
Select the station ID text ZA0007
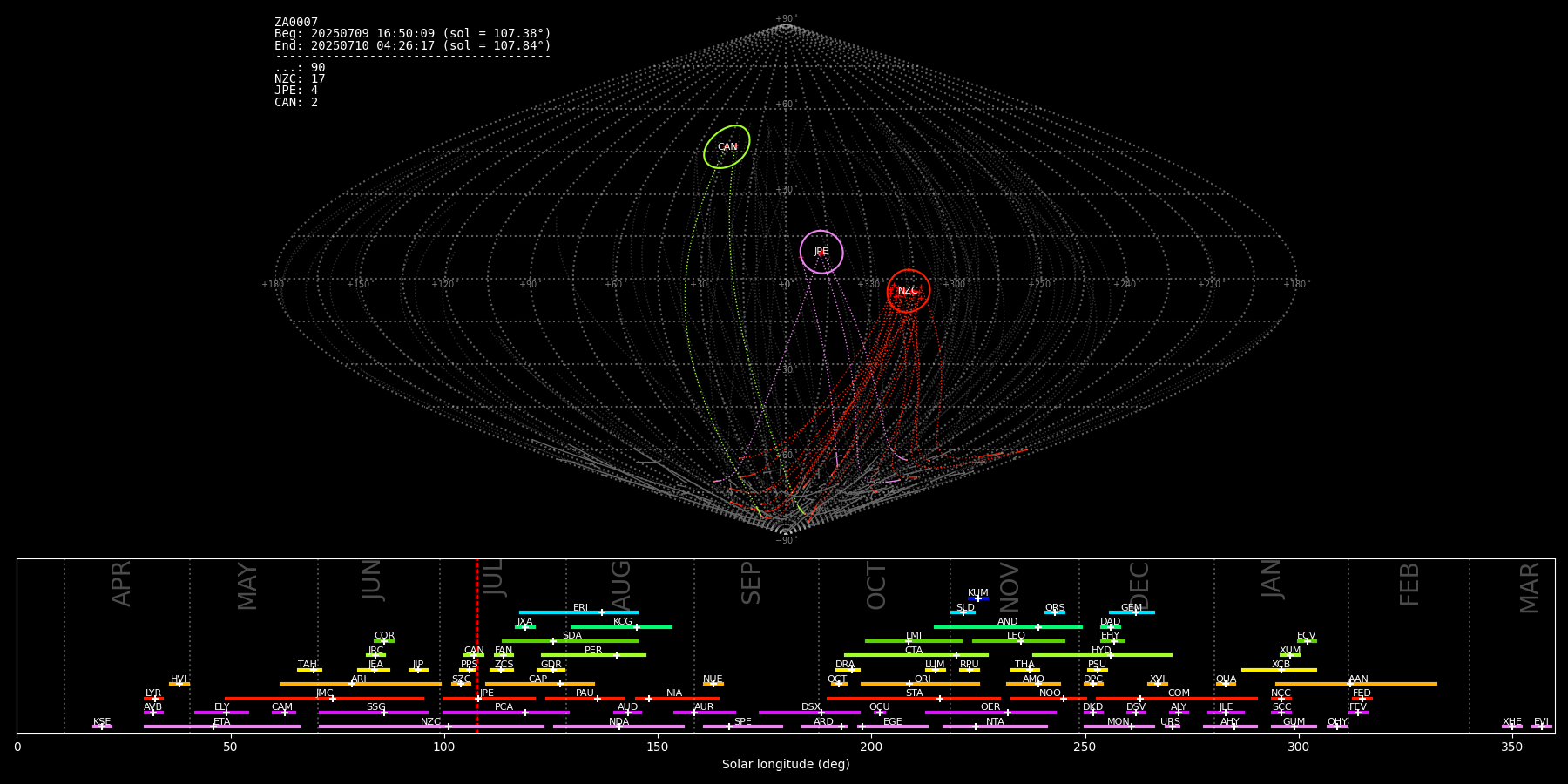point(296,23)
